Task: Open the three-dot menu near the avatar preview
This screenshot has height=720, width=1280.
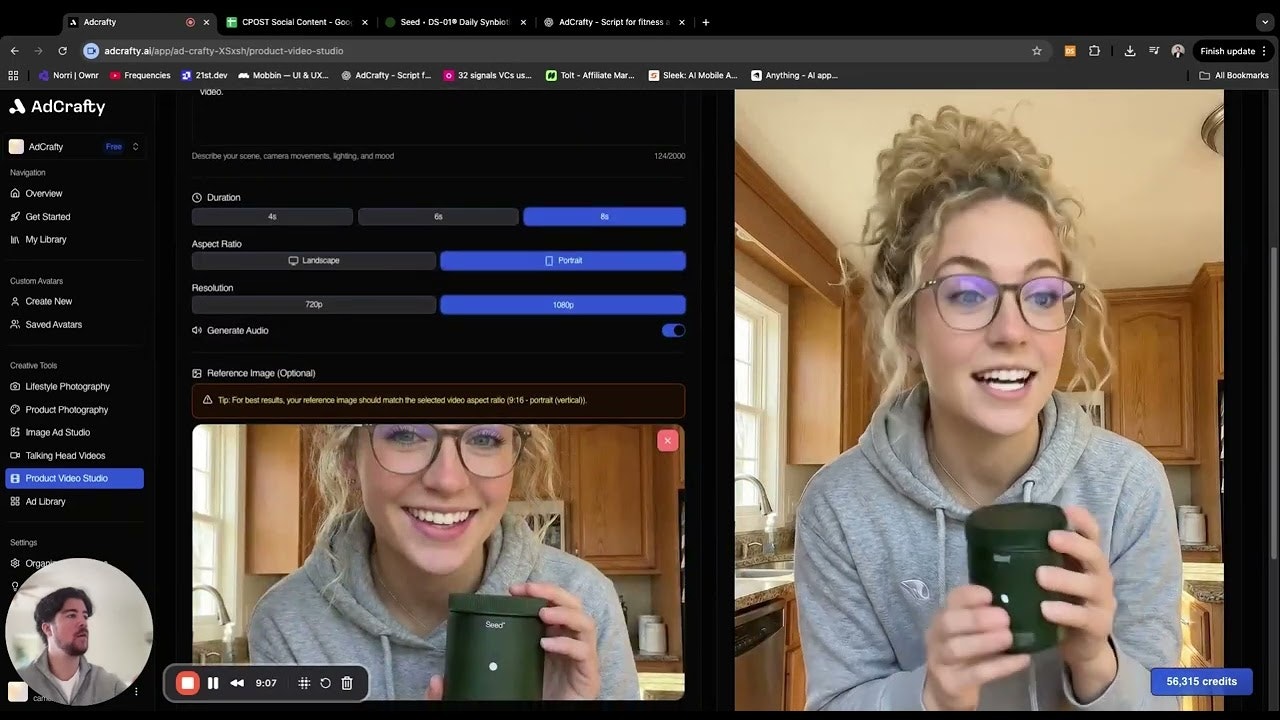Action: tap(136, 691)
